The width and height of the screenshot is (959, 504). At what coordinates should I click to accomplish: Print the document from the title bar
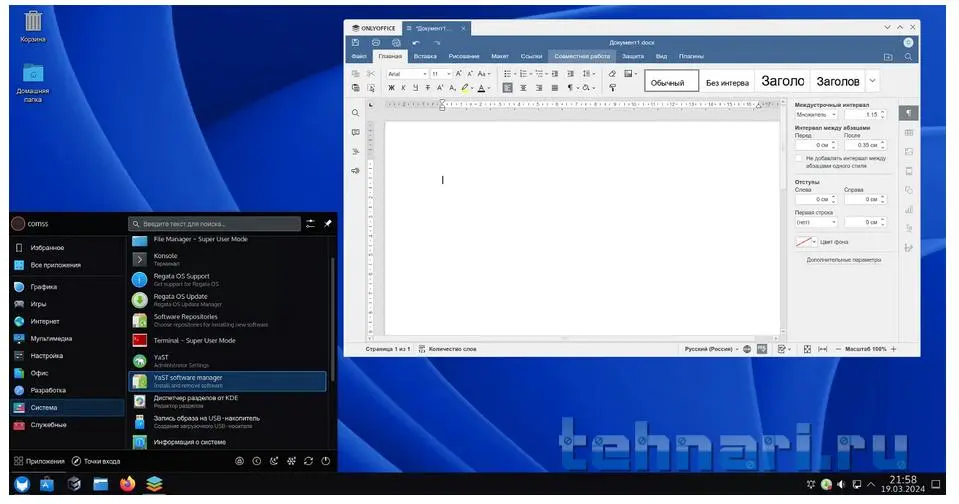click(x=376, y=42)
